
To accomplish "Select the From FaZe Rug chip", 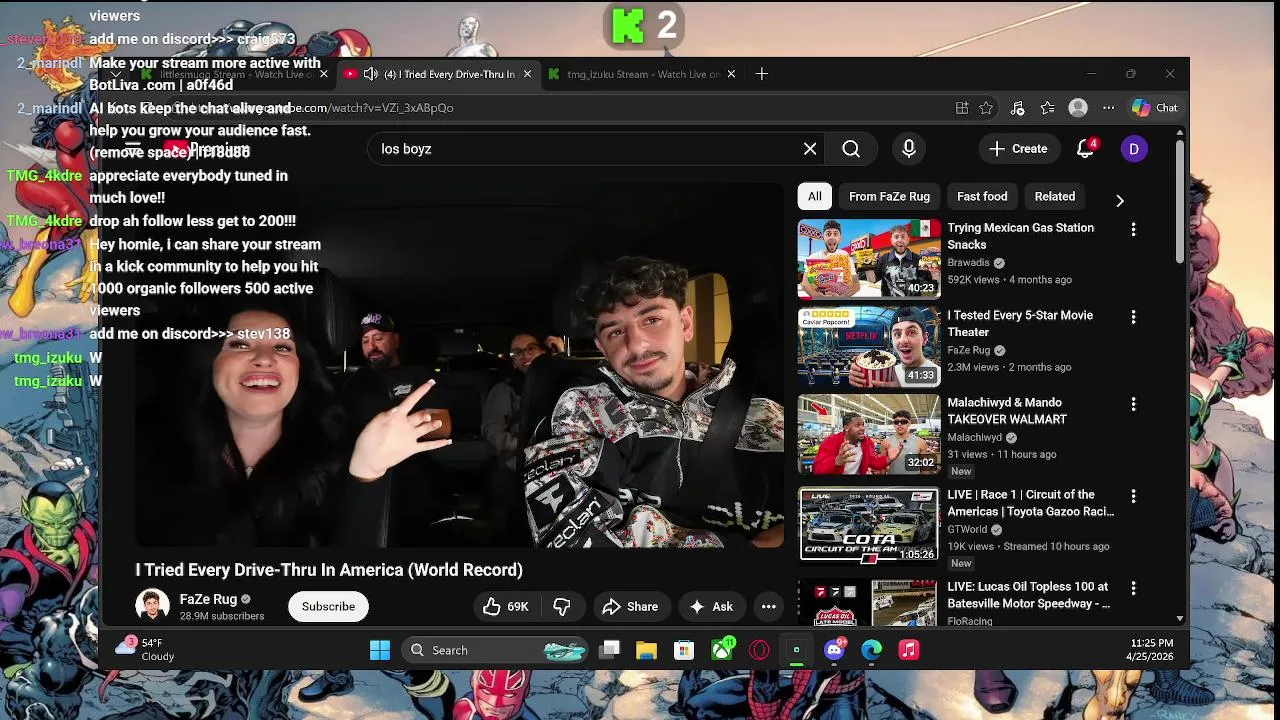I will 889,197.
